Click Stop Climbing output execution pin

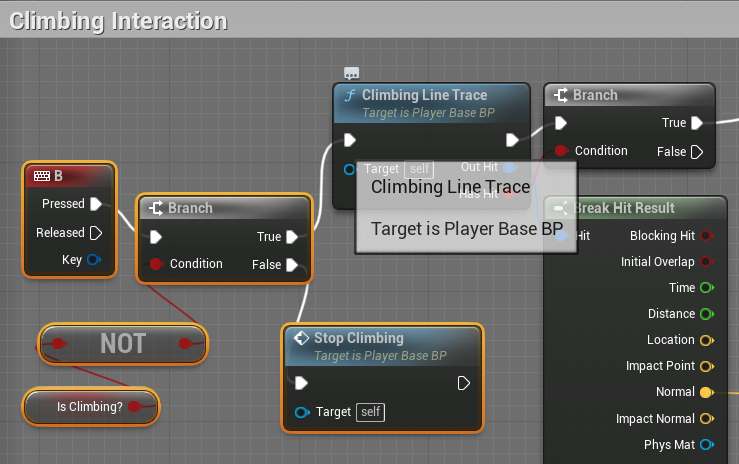click(x=464, y=383)
